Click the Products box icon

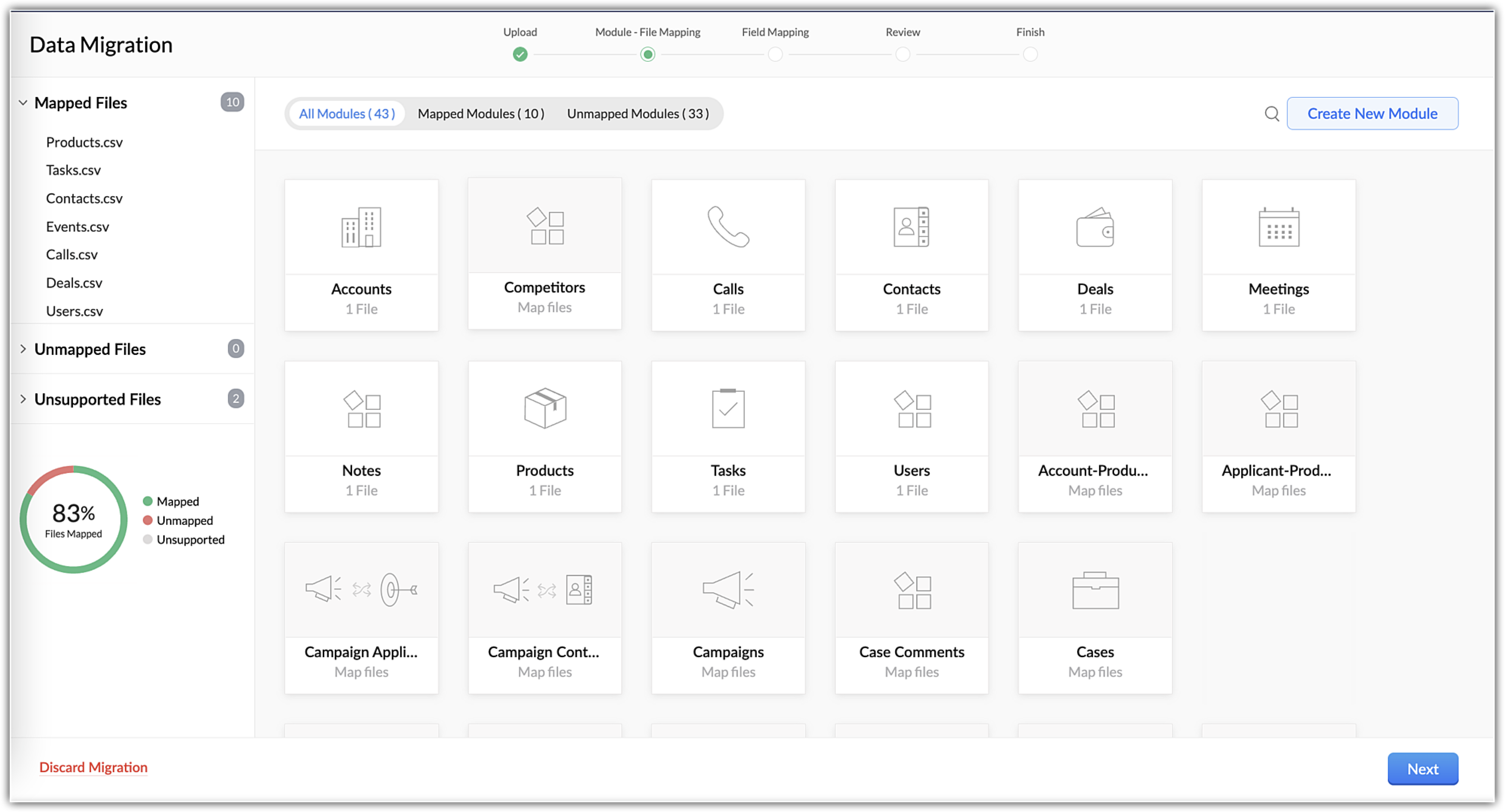(x=545, y=408)
